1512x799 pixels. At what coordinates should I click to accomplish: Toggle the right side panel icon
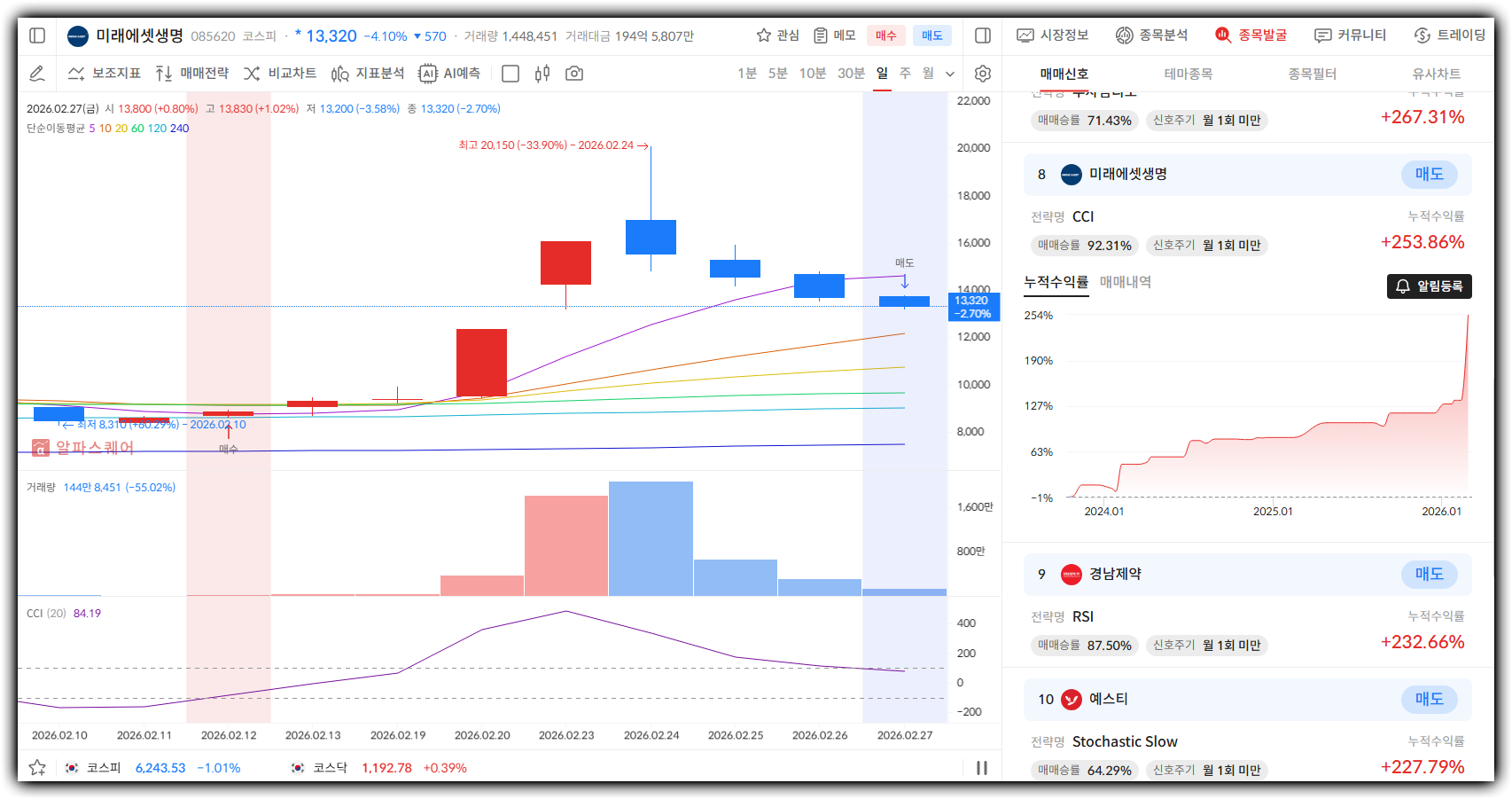982,35
